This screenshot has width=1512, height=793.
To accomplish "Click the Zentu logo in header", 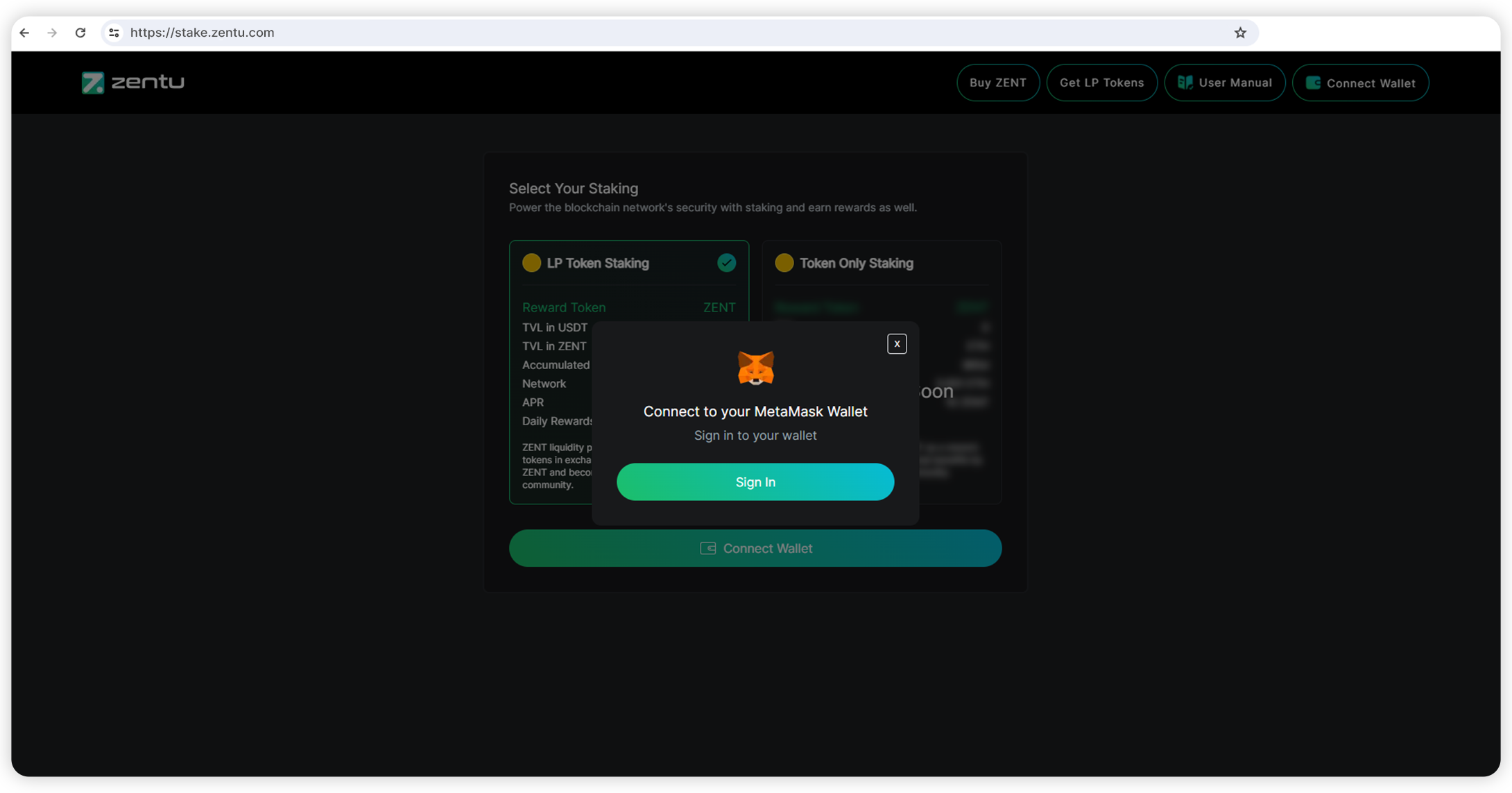I will point(133,83).
